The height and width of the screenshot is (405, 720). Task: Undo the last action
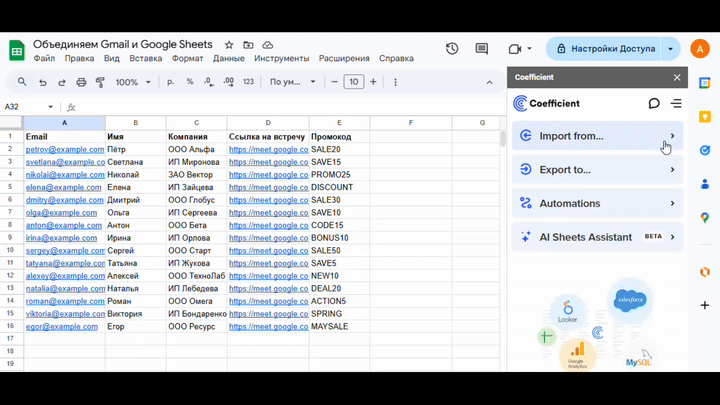pyautogui.click(x=43, y=82)
